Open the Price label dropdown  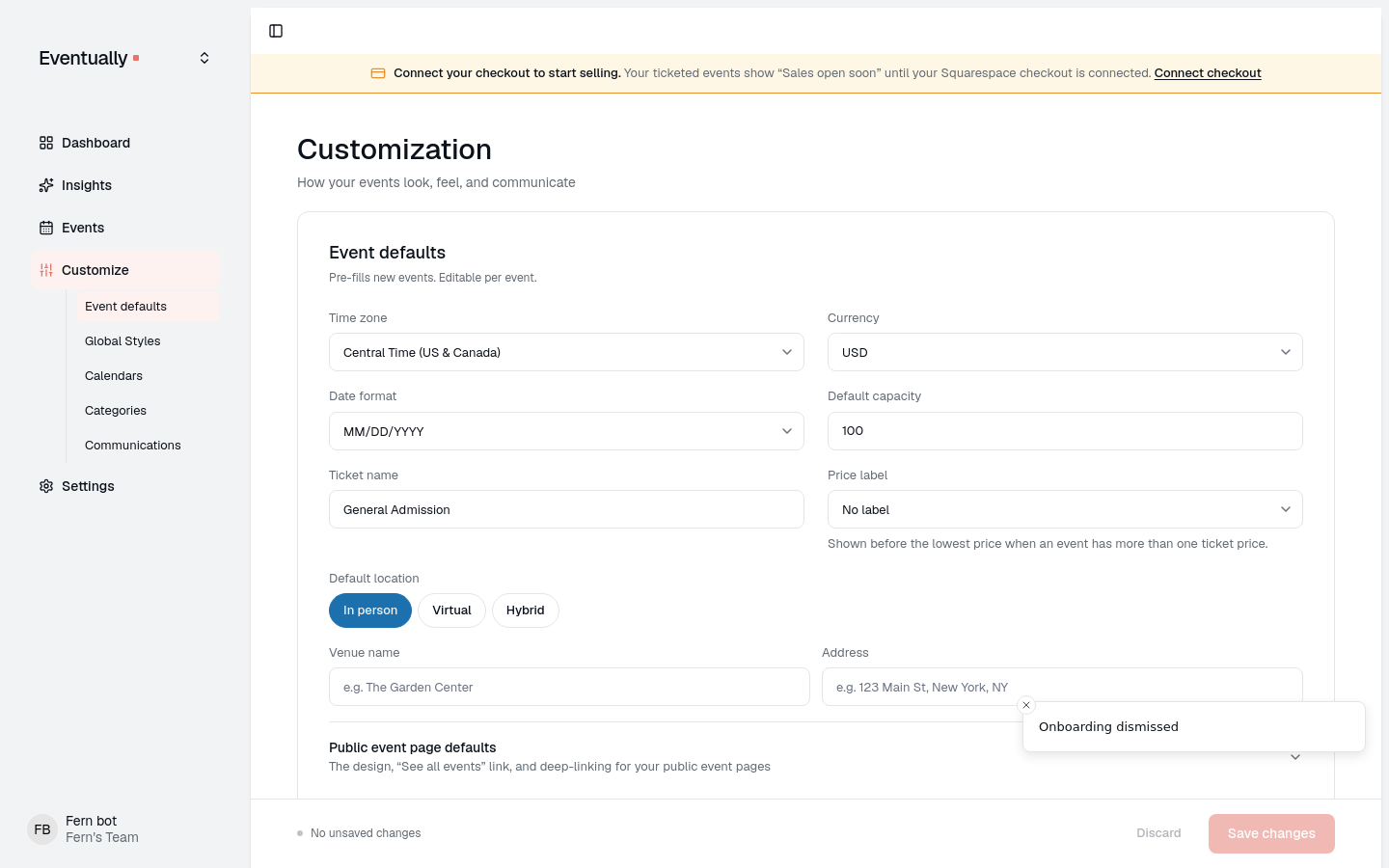1065,509
